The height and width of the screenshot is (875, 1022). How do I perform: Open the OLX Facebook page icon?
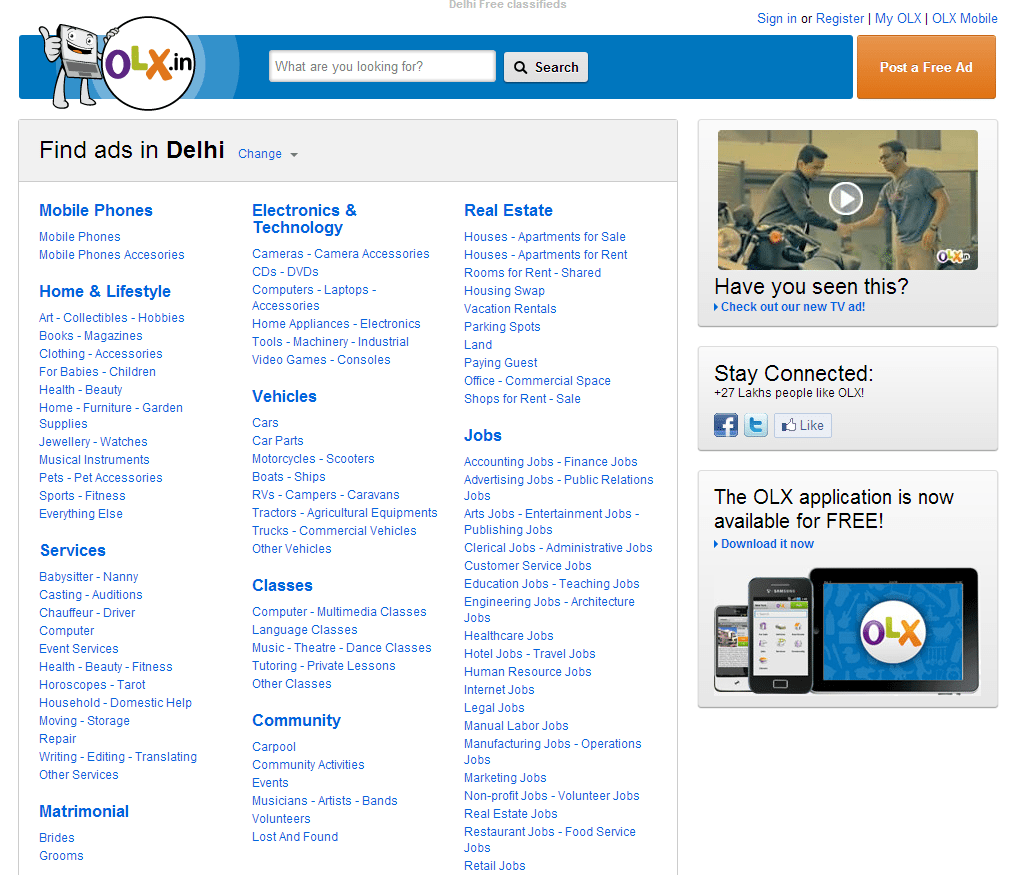[725, 425]
